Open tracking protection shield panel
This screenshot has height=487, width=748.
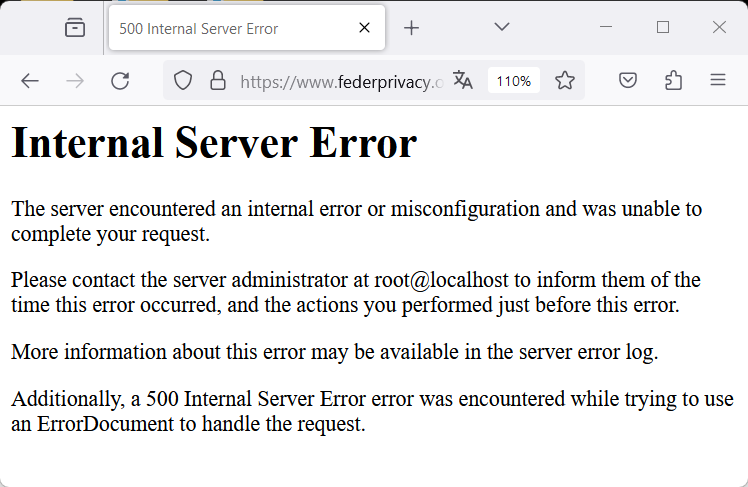183,81
